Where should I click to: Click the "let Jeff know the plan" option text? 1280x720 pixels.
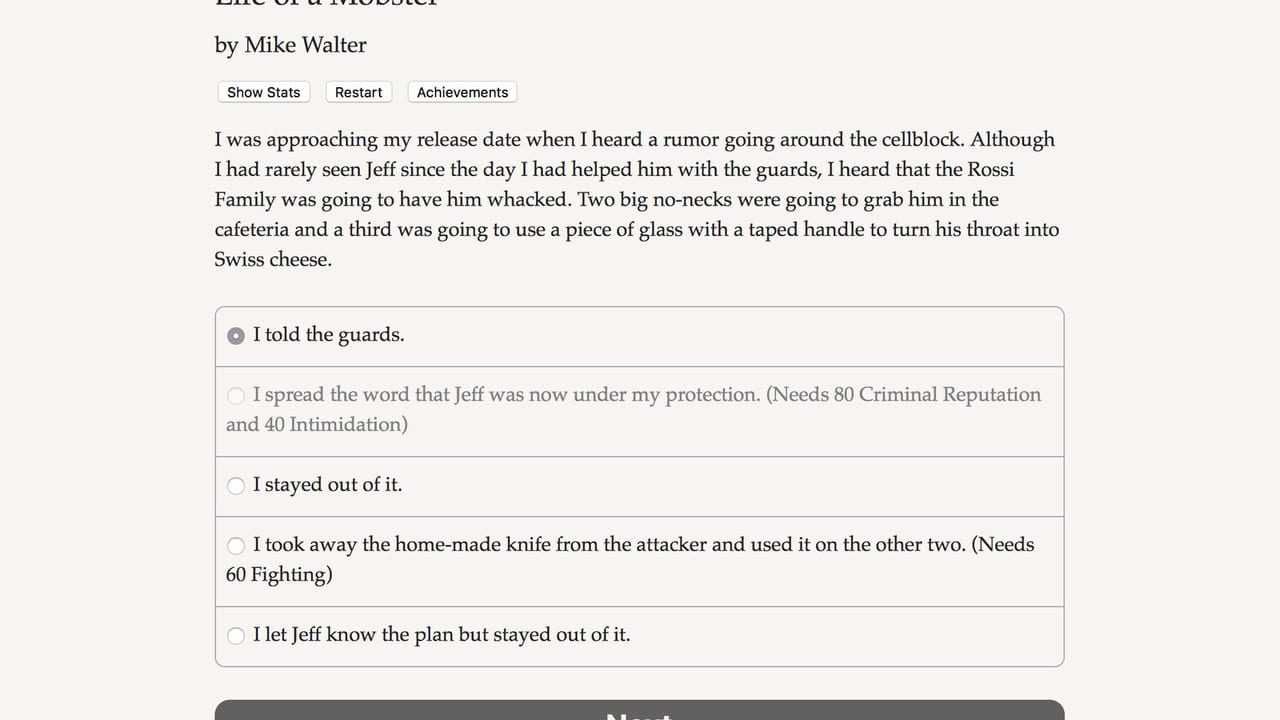441,635
